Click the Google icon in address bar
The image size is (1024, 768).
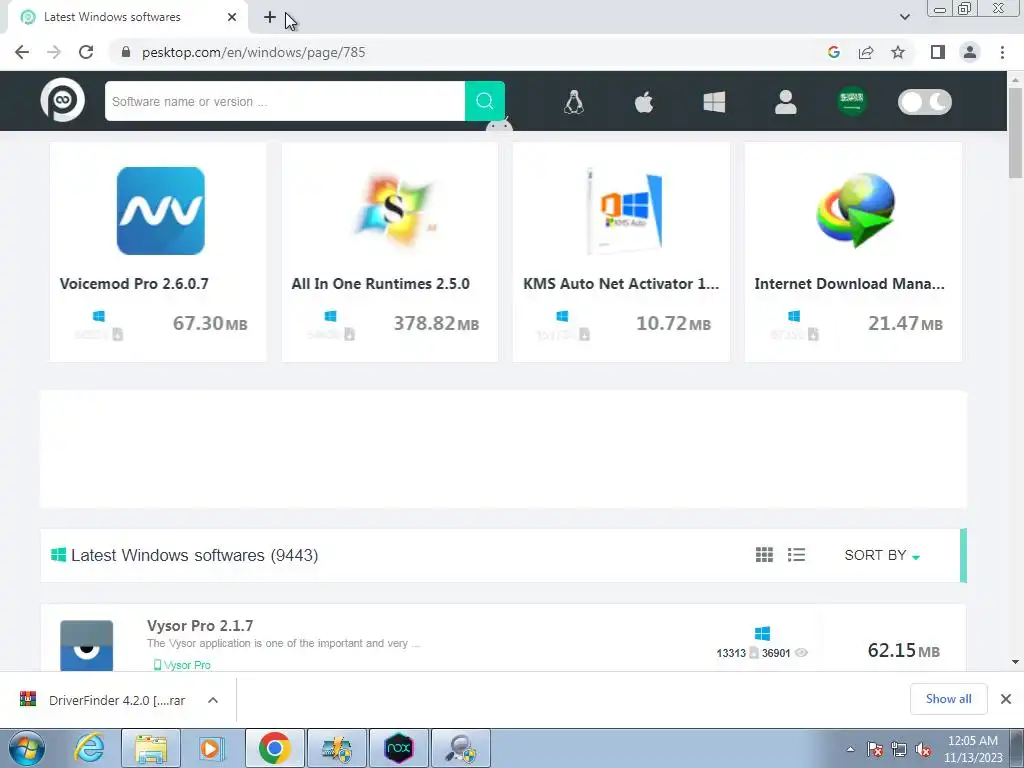833,52
